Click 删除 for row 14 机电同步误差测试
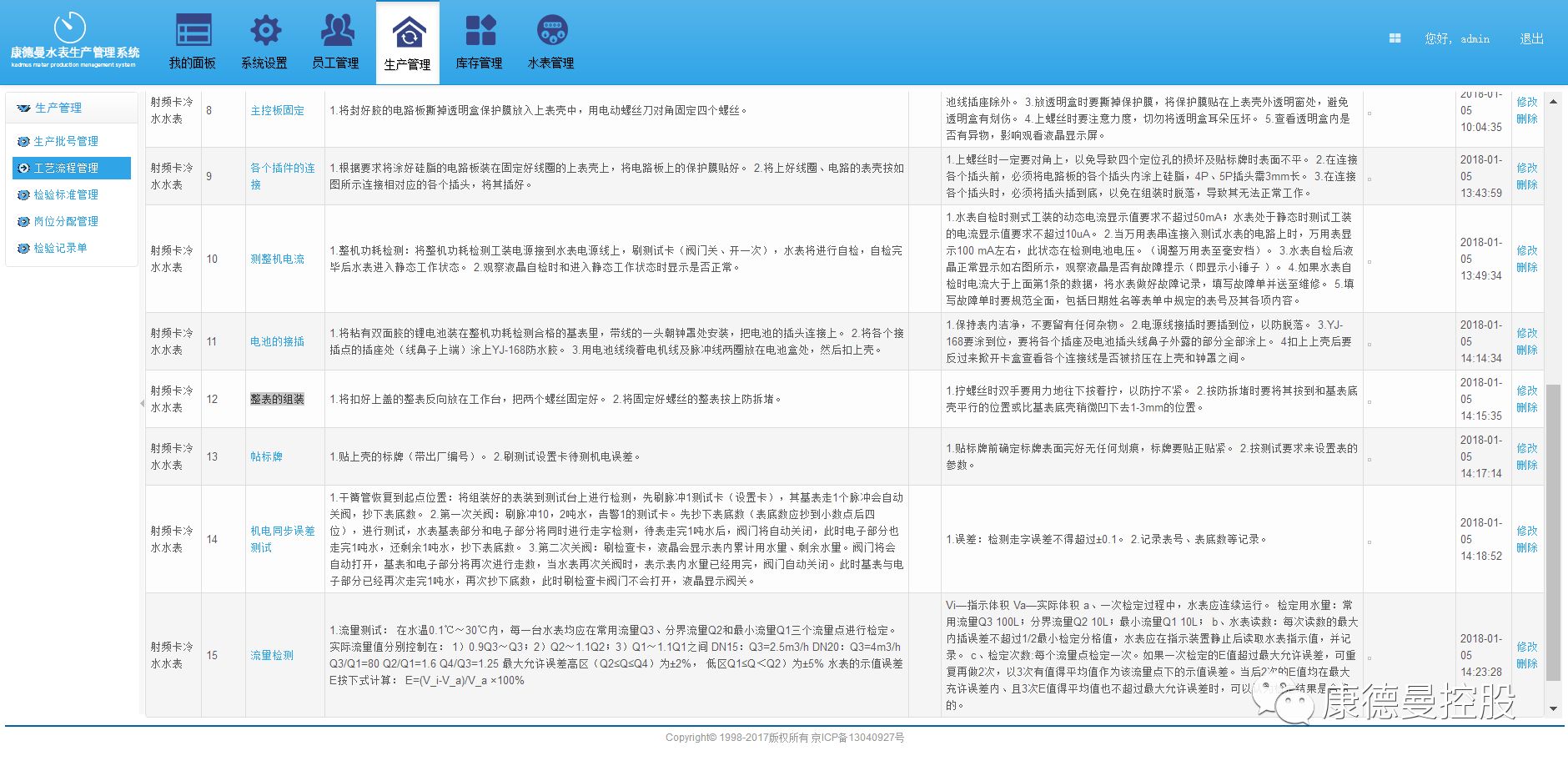 [x=1526, y=547]
